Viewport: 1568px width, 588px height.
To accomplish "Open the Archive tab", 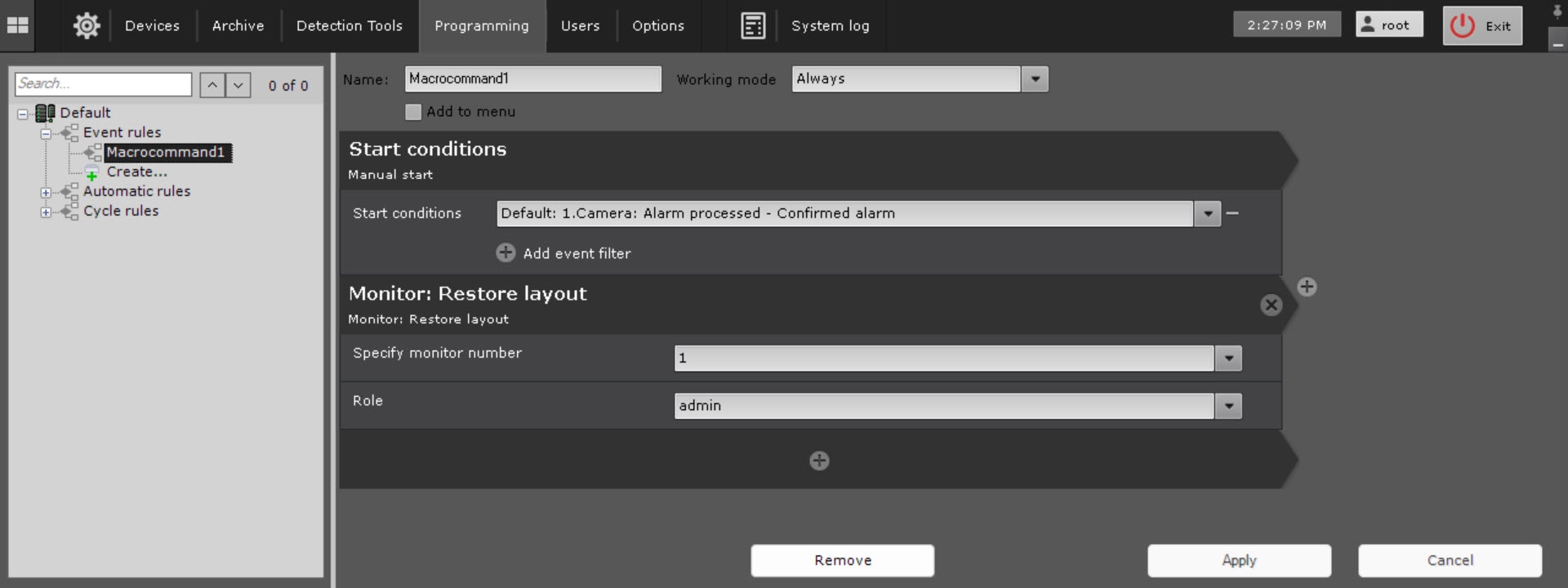I will point(238,26).
